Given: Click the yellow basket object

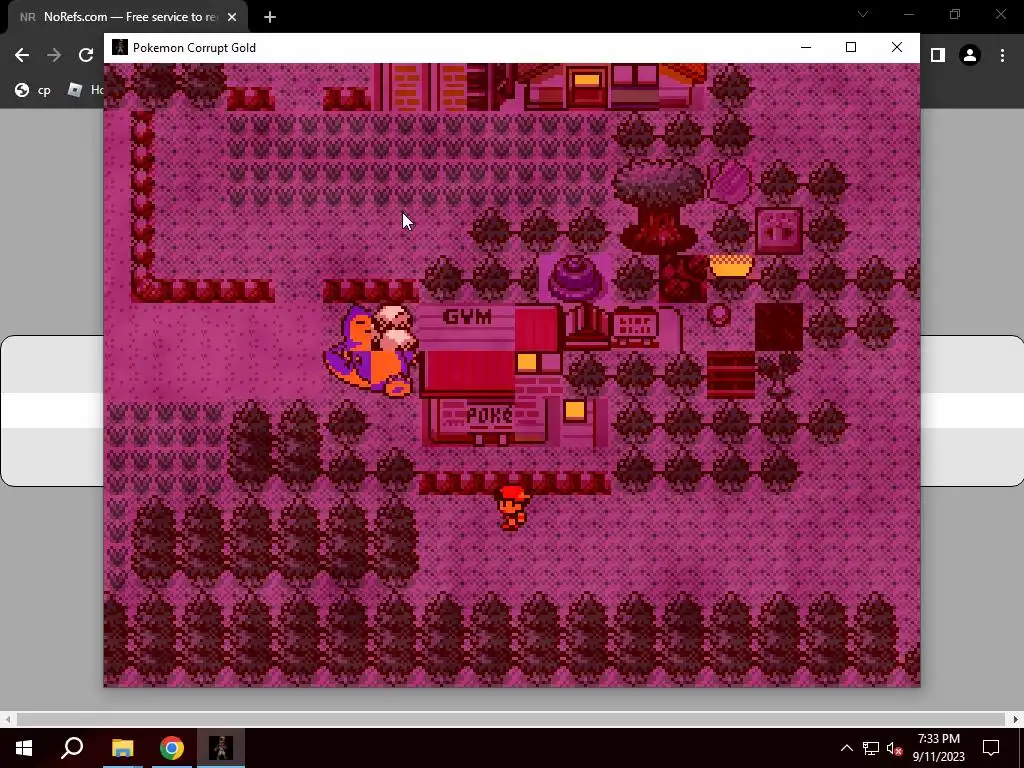Looking at the screenshot, I should coord(731,266).
